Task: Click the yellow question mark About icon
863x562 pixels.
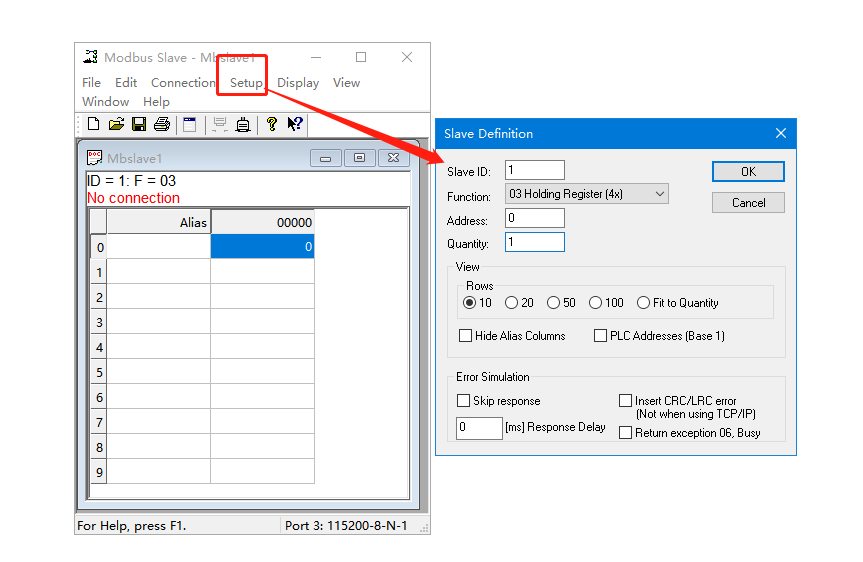Action: point(271,124)
